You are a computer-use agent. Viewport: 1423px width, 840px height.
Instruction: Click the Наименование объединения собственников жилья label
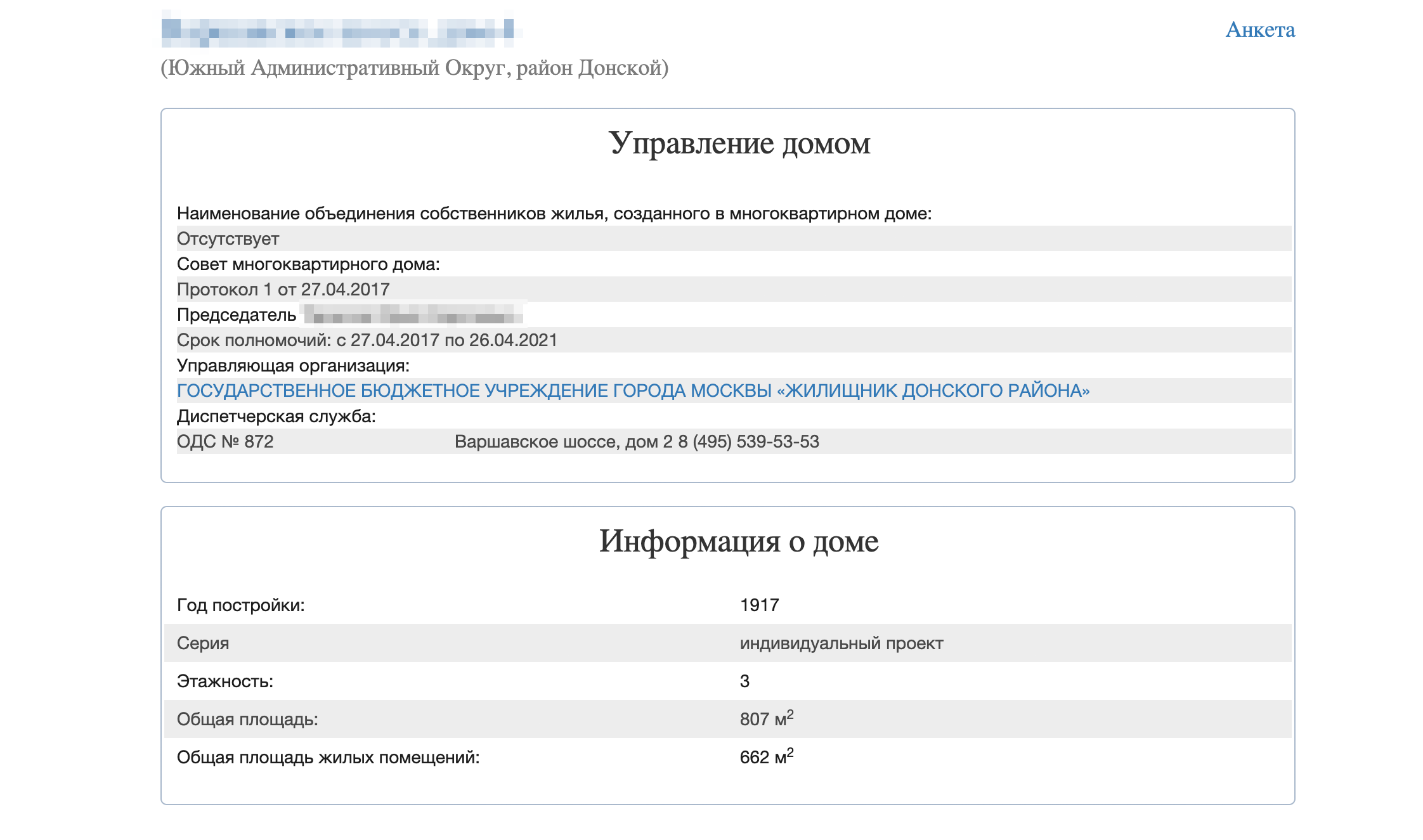click(554, 214)
